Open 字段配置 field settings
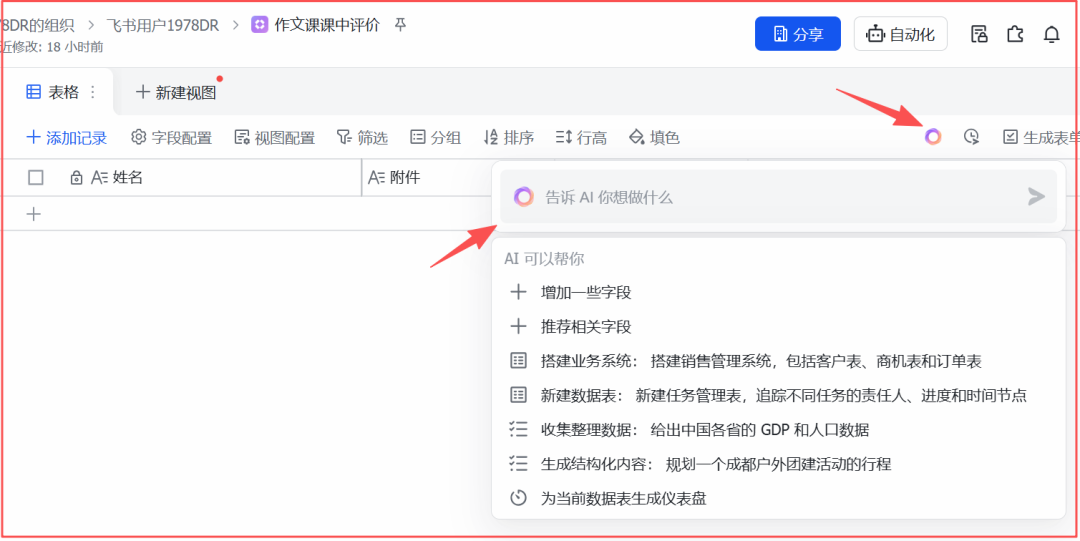This screenshot has width=1080, height=541. tap(172, 138)
